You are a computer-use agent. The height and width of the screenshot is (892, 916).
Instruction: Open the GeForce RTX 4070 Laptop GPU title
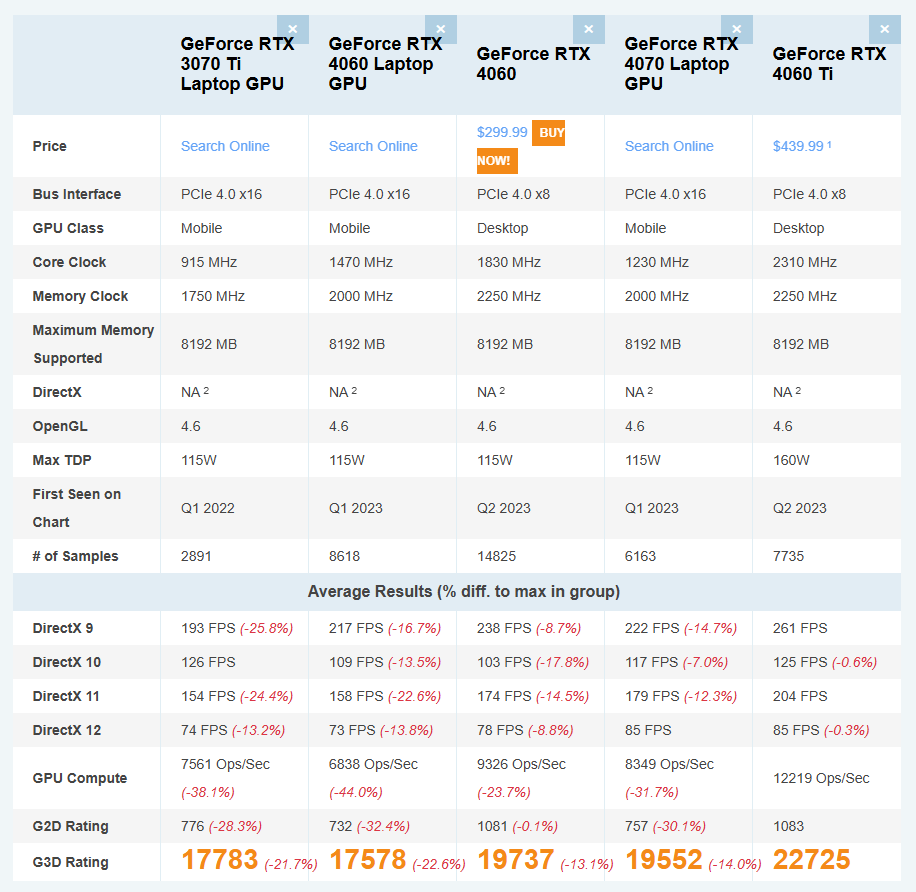point(681,64)
